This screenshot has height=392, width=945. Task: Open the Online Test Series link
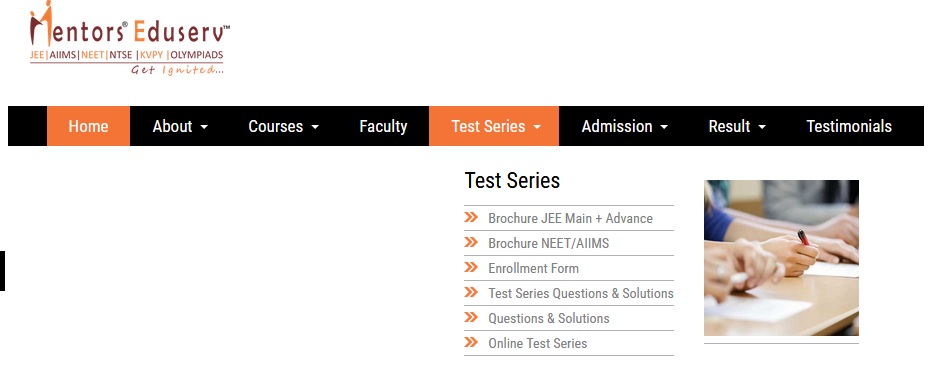coord(538,343)
